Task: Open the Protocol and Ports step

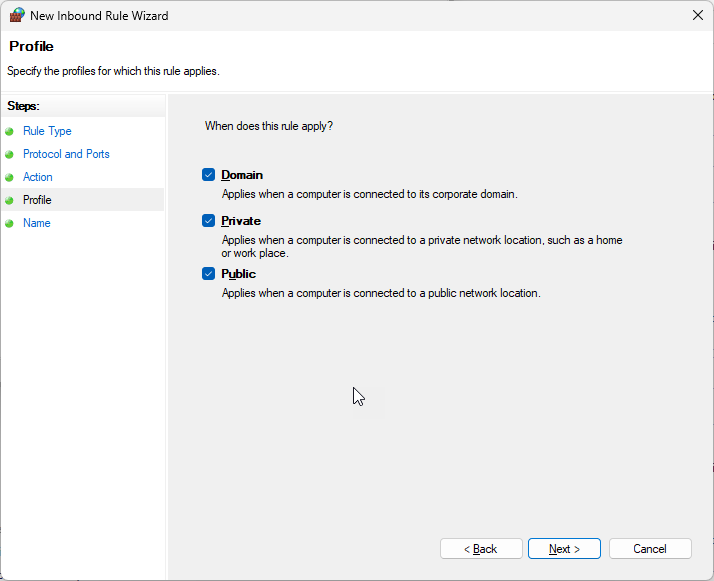Action: click(x=66, y=154)
